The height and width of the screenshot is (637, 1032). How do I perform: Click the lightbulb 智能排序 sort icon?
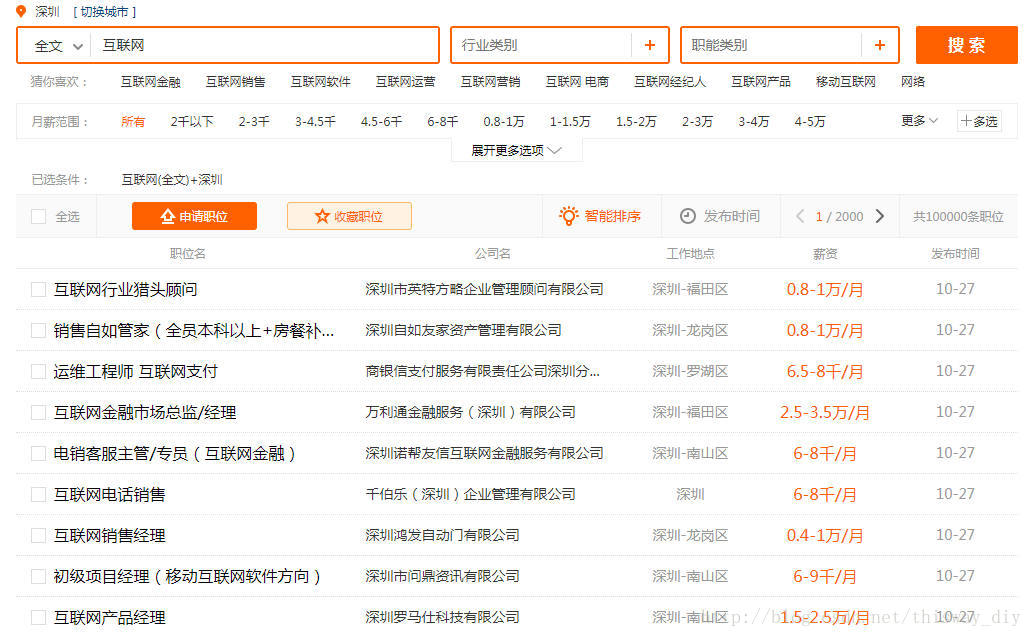click(x=568, y=216)
